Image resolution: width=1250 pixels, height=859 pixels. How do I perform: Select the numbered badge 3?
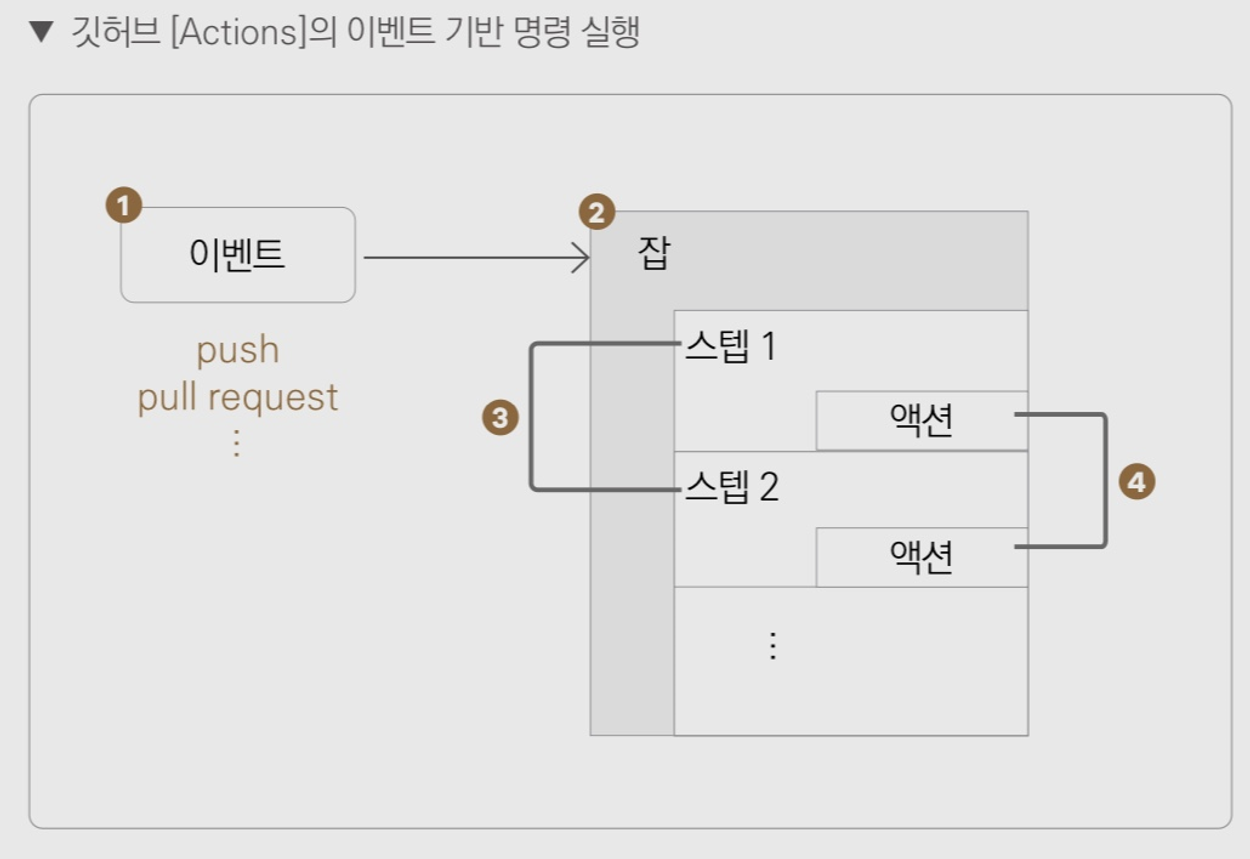pos(500,418)
